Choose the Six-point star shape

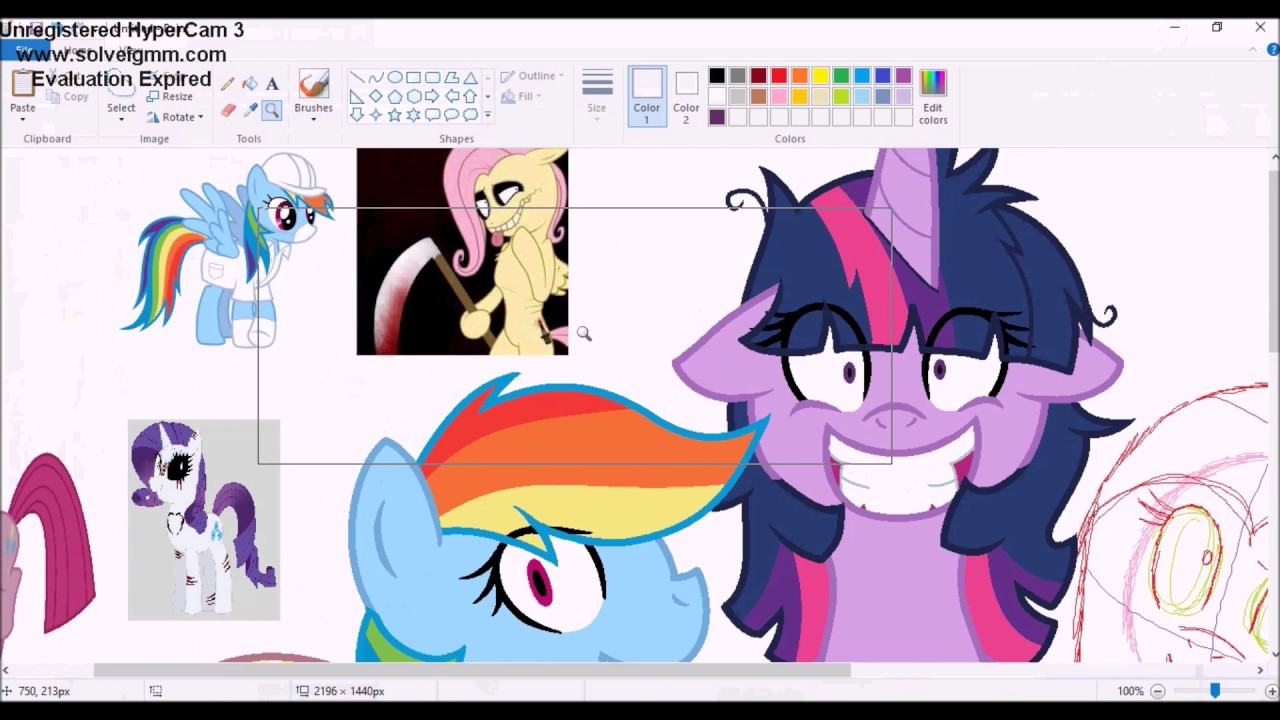[x=413, y=115]
